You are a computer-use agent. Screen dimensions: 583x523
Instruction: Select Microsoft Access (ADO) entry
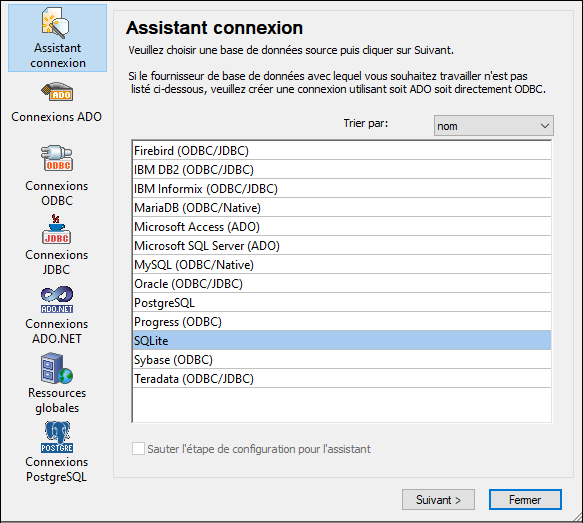coord(342,226)
